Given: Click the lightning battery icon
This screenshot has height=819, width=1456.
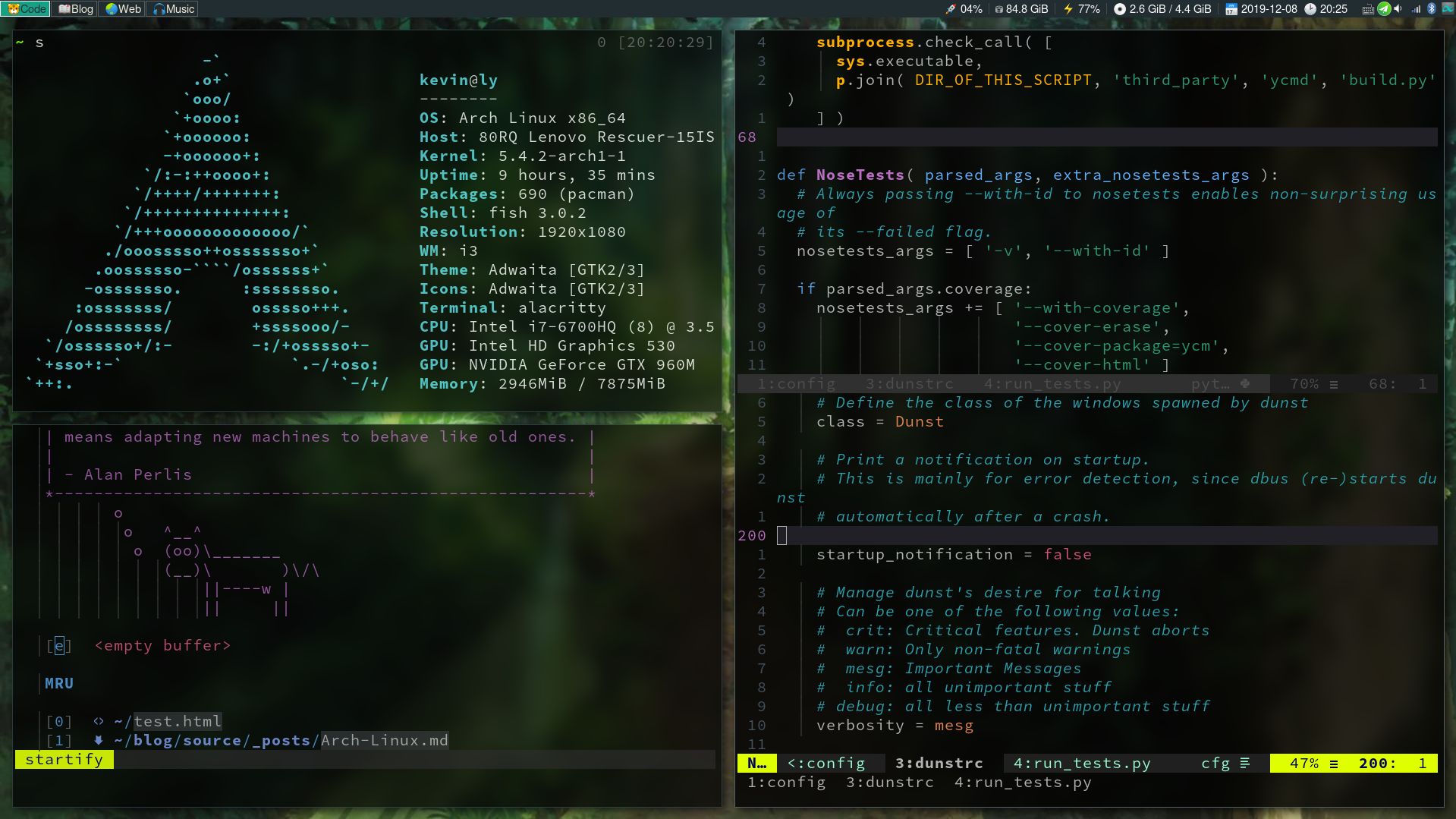Looking at the screenshot, I should [1068, 9].
